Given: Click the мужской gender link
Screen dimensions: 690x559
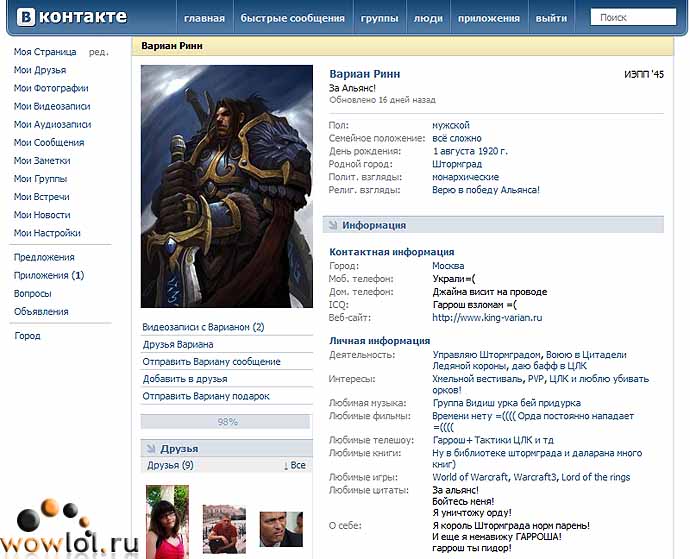Looking at the screenshot, I should pos(451,125).
